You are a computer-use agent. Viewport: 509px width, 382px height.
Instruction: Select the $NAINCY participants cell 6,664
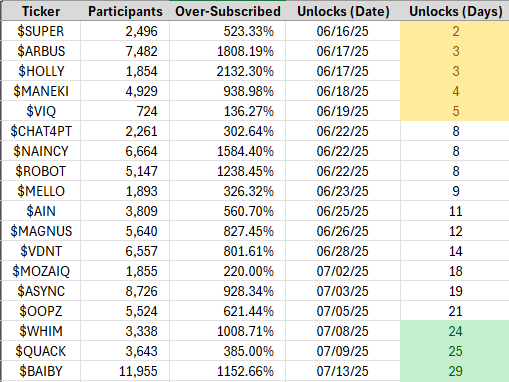(x=125, y=151)
